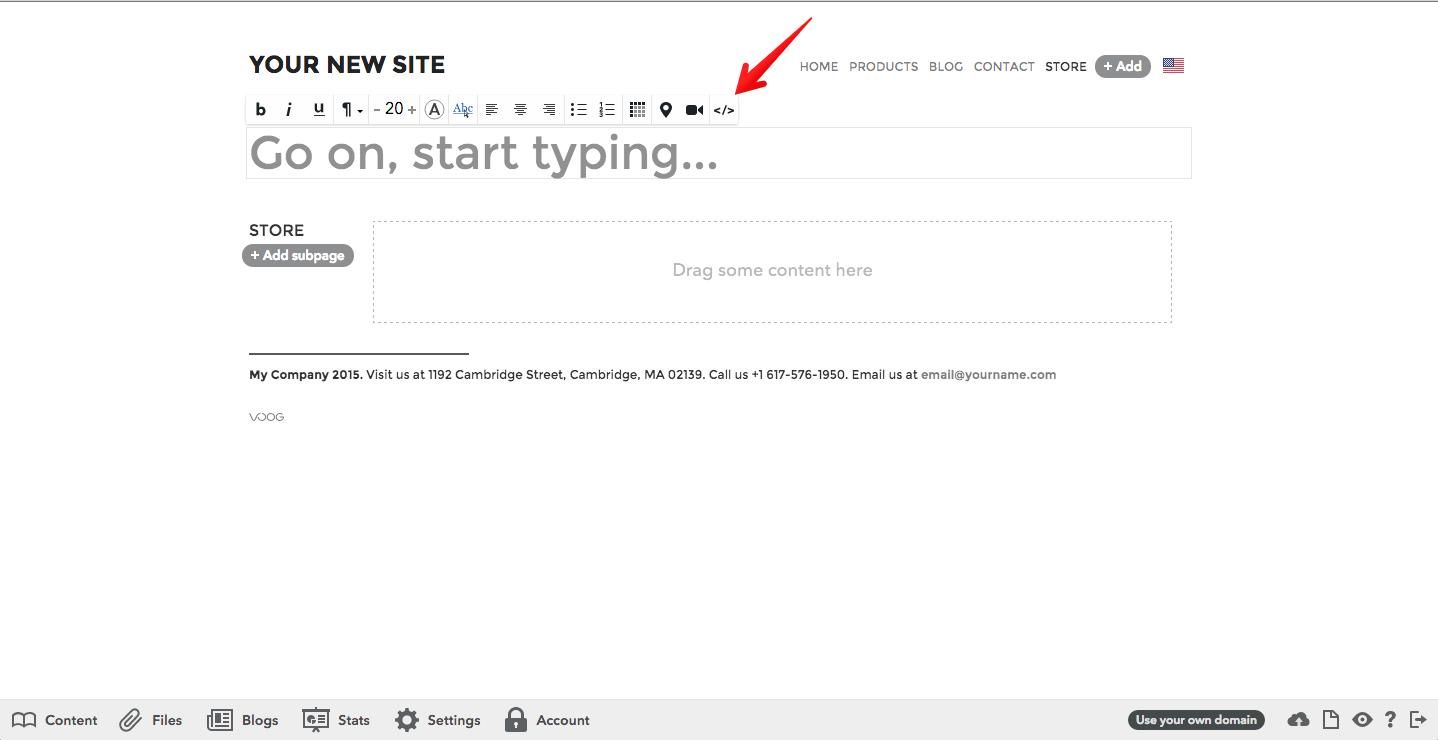
Task: Open the paragraph style dropdown
Action: 352,110
